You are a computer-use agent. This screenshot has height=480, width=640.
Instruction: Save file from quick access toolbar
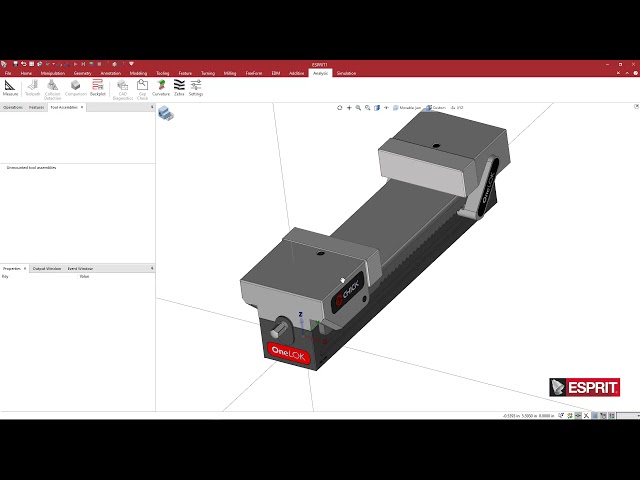(16, 64)
